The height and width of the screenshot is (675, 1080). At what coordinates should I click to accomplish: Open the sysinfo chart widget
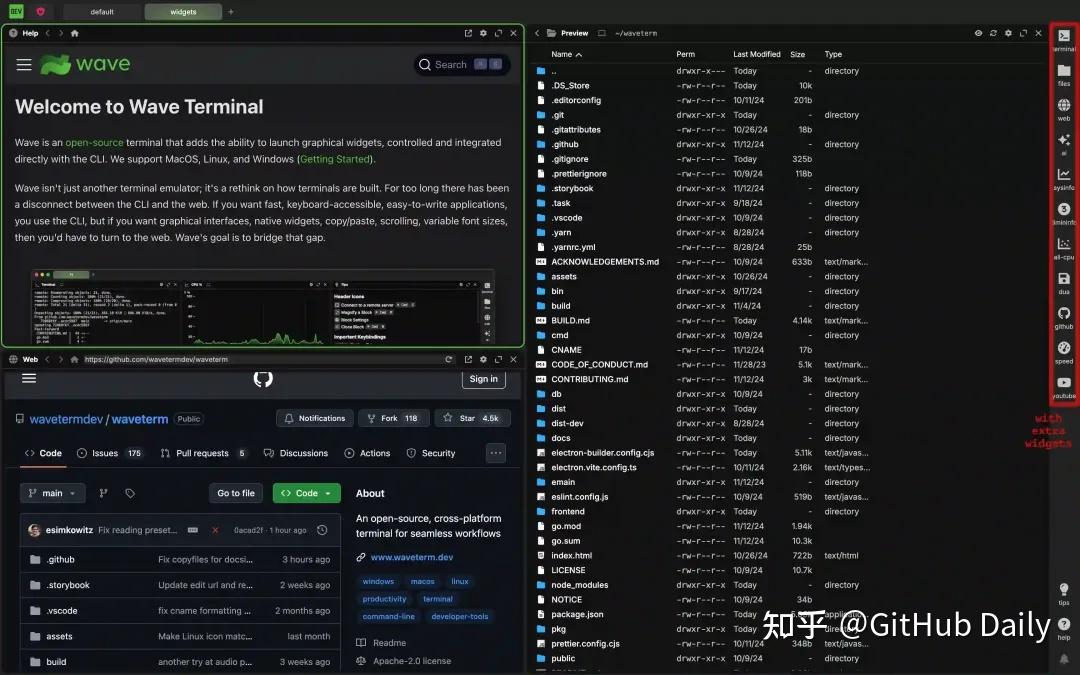[1063, 178]
